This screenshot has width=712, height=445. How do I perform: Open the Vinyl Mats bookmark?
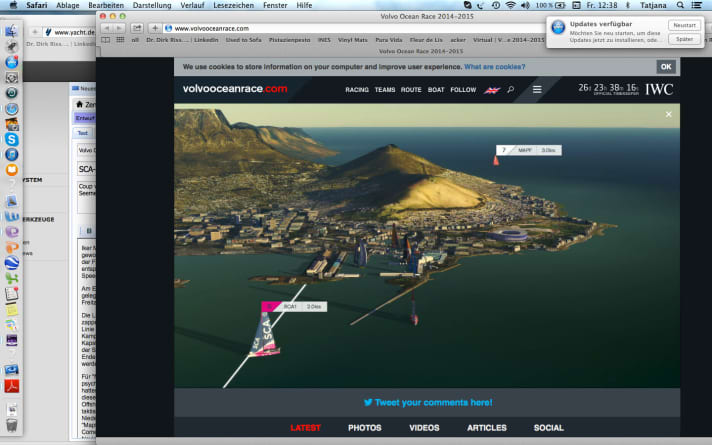352,40
